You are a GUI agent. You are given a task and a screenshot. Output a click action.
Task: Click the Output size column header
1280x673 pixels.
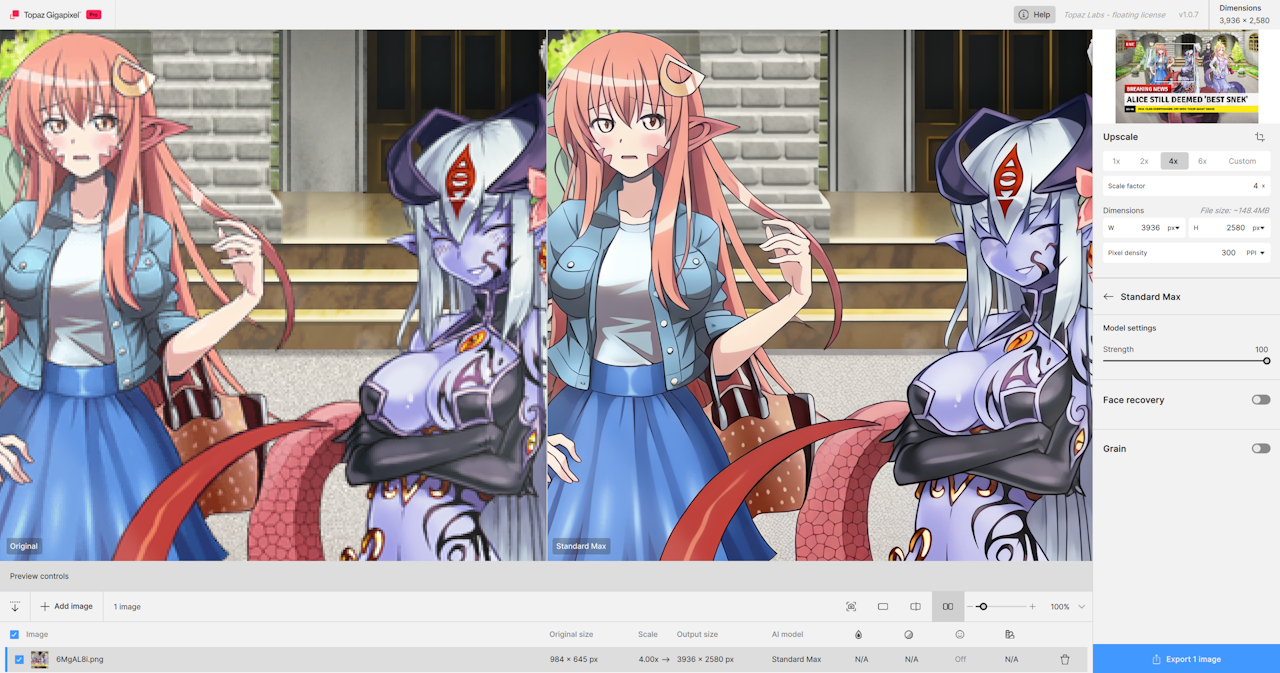697,634
